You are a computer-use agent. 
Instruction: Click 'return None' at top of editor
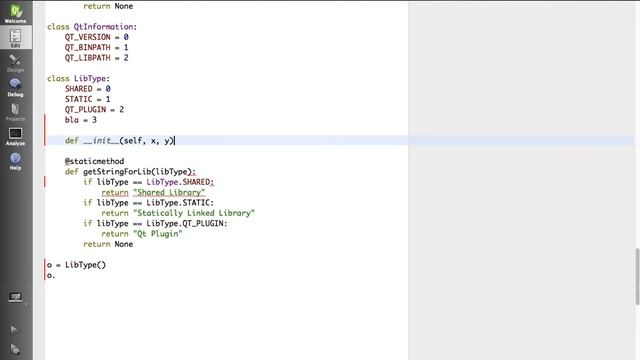pyautogui.click(x=108, y=6)
